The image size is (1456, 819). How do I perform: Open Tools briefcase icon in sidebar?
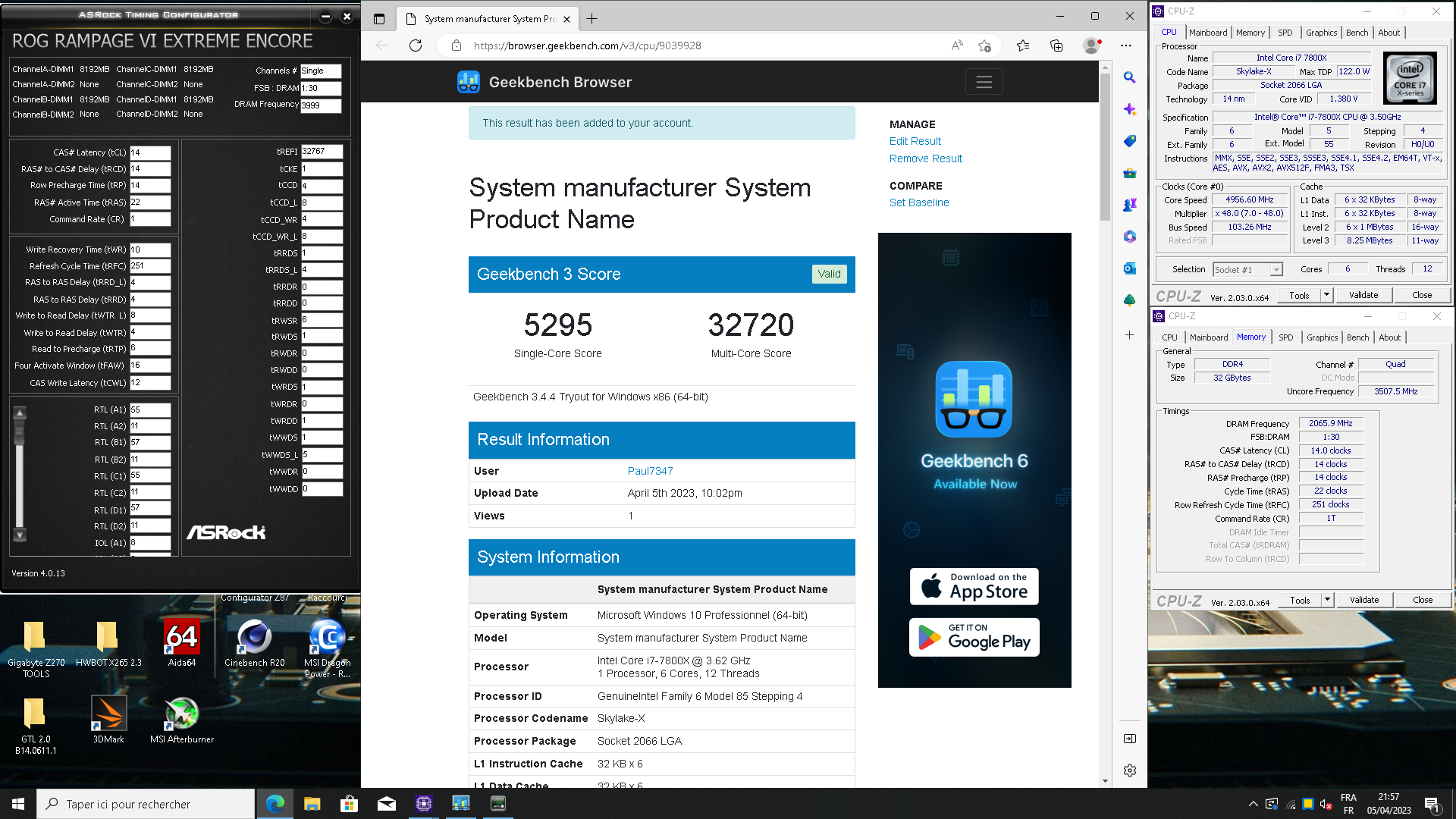(1130, 173)
